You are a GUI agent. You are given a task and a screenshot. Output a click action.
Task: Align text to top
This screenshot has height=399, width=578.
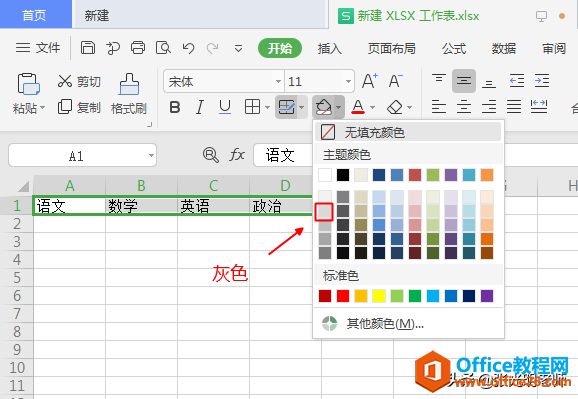pyautogui.click(x=439, y=80)
